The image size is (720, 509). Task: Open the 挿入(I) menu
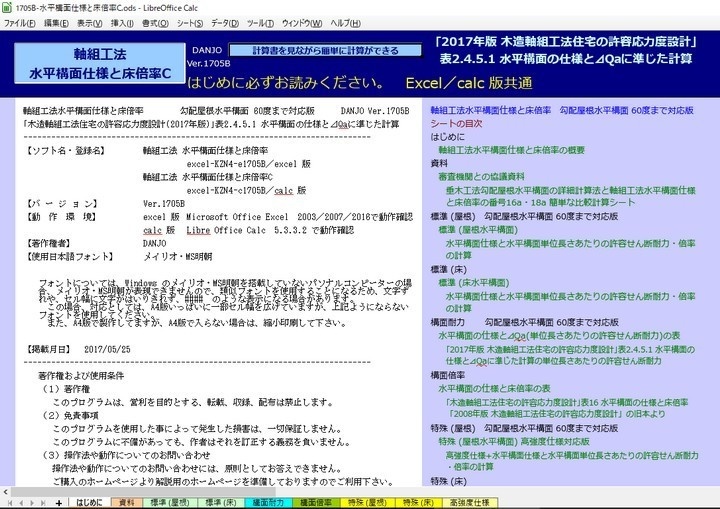pyautogui.click(x=122, y=23)
